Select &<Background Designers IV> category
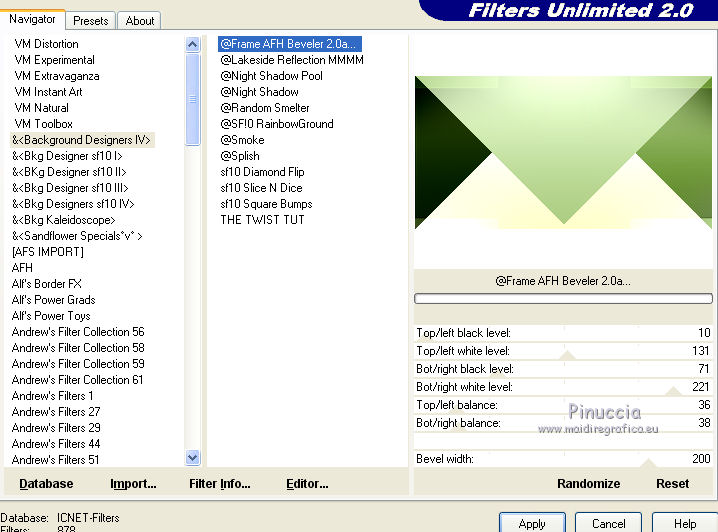The image size is (718, 532). click(82, 140)
